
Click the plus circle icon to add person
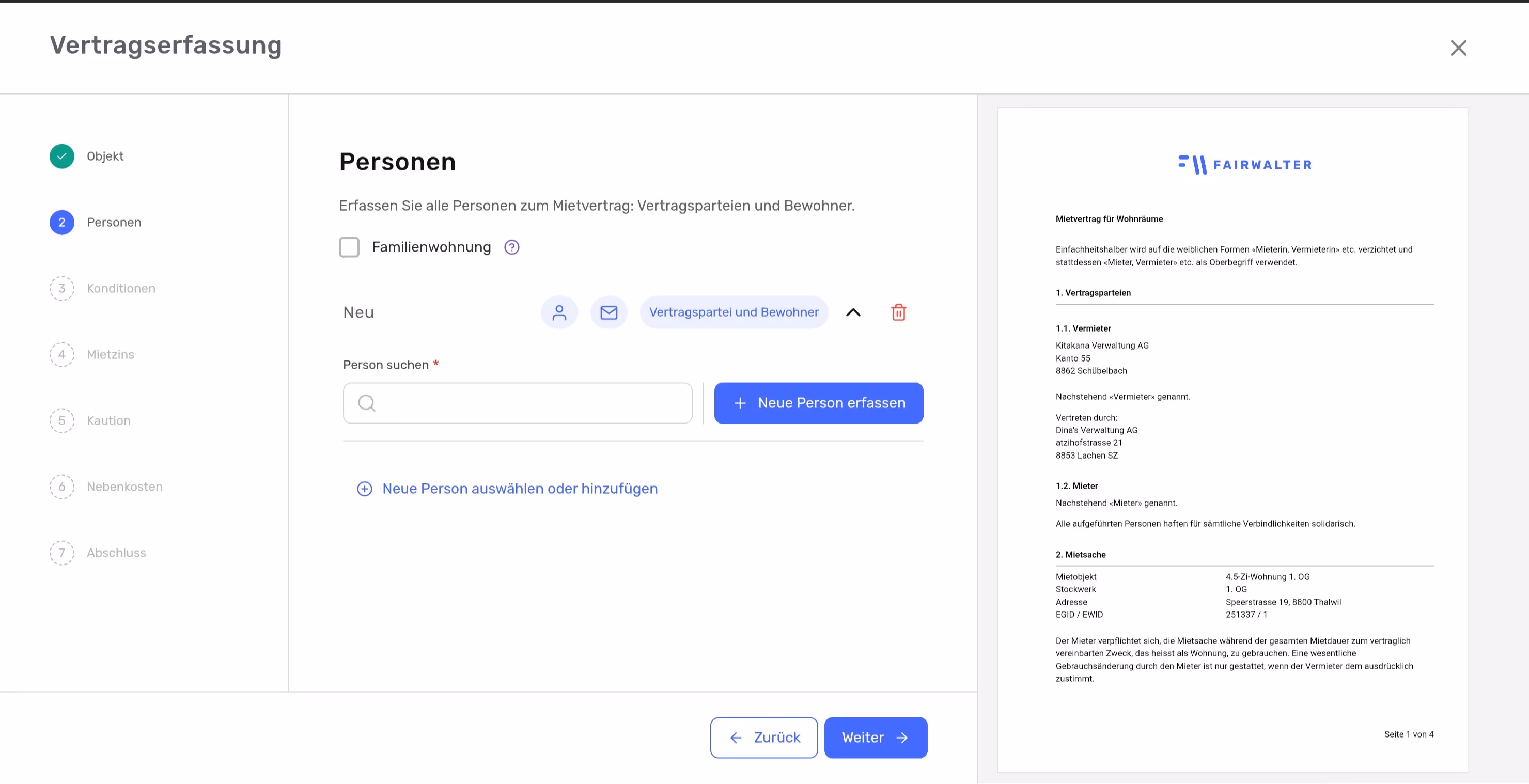(365, 489)
